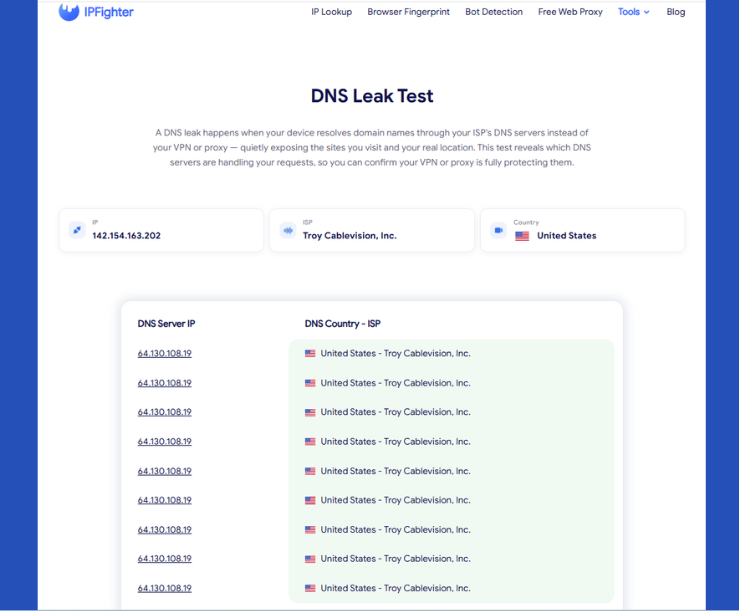Select United States text in Country card
Image resolution: width=739 pixels, height=611 pixels.
(x=567, y=236)
